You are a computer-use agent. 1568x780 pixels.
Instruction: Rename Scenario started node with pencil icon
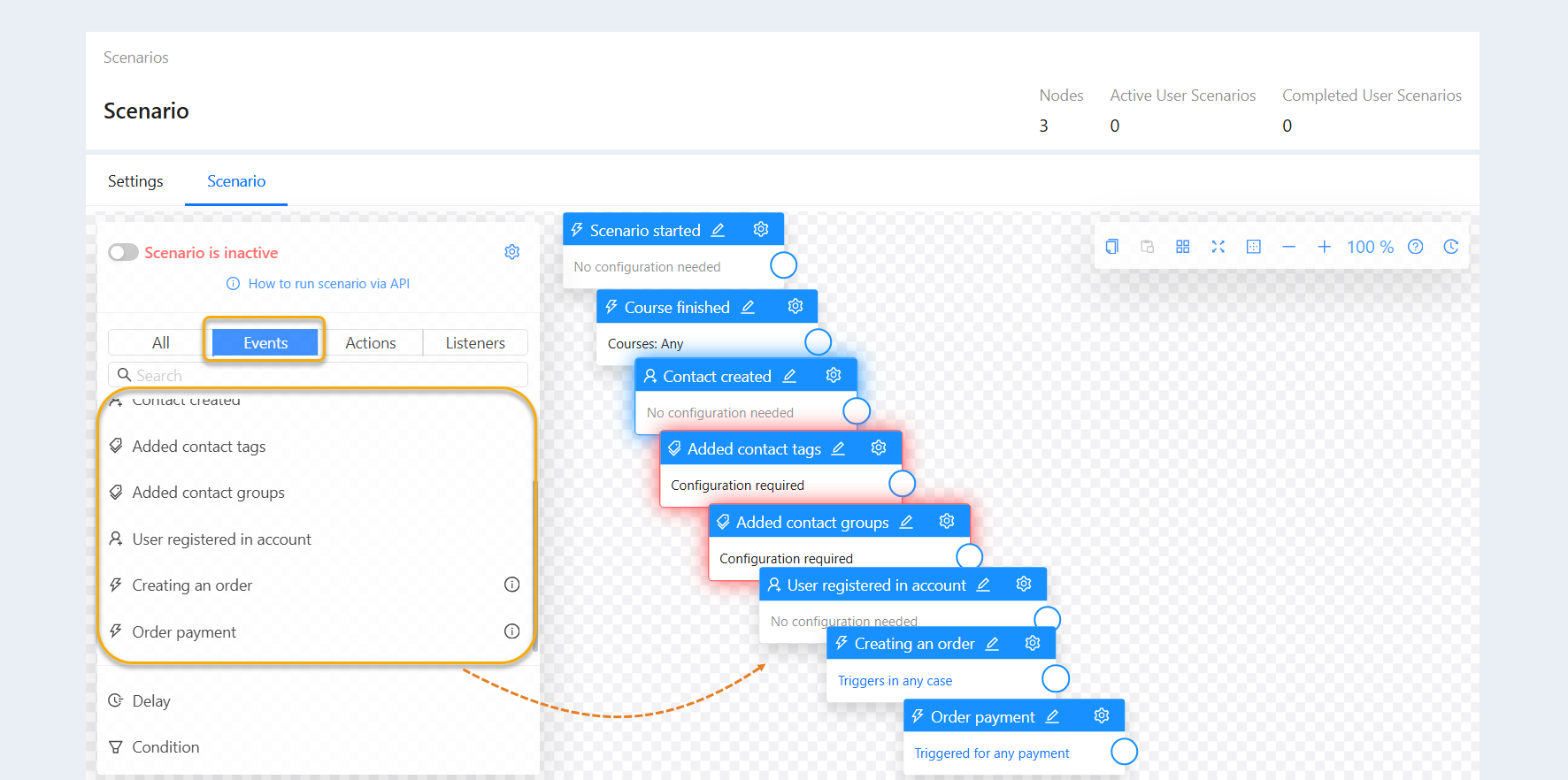click(719, 230)
